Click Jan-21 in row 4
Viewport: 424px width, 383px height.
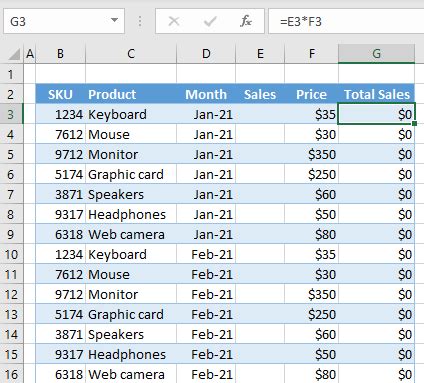point(206,134)
